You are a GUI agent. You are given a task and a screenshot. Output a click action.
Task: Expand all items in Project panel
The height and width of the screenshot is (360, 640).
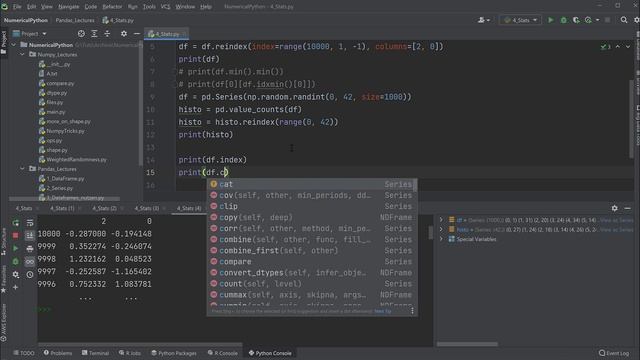click(94, 34)
